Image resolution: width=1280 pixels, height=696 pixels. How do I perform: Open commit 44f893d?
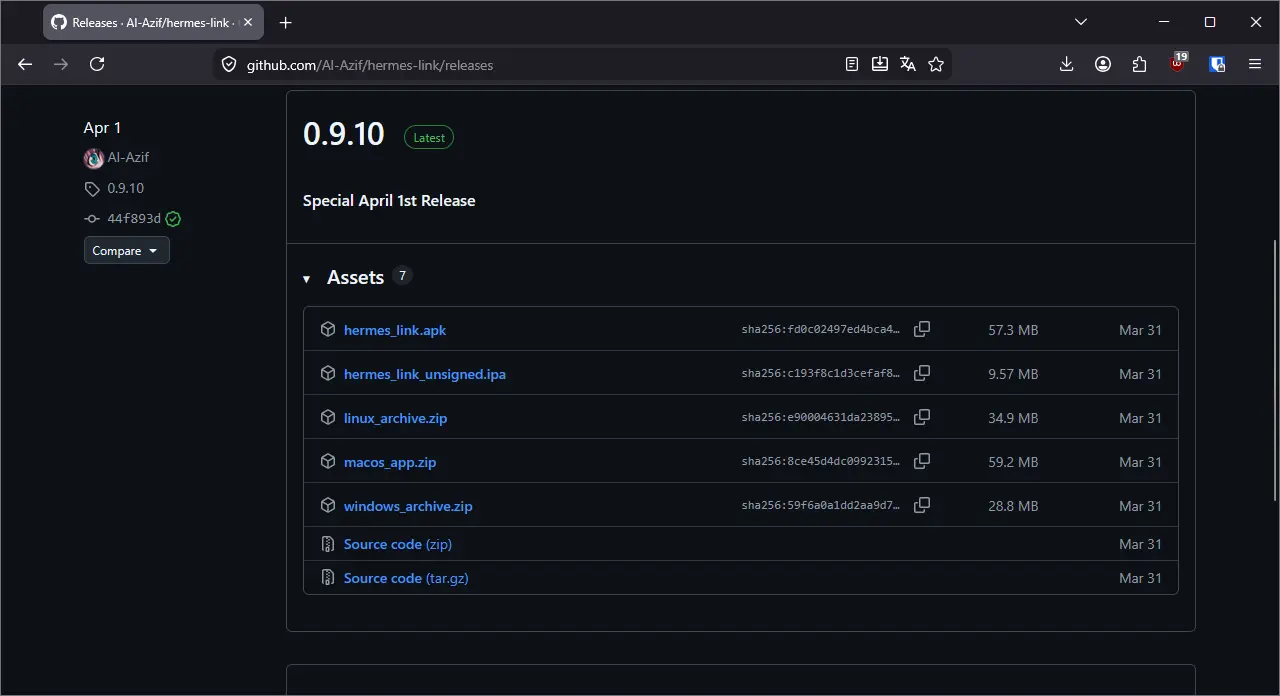[x=134, y=218]
